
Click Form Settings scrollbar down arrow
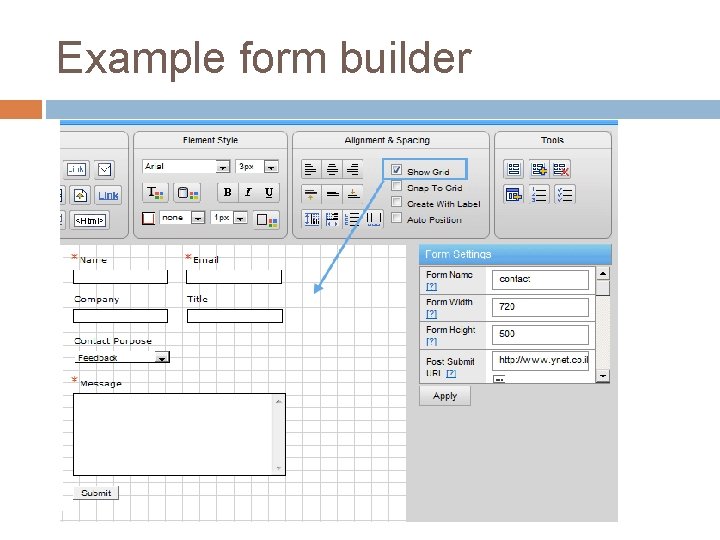602,377
